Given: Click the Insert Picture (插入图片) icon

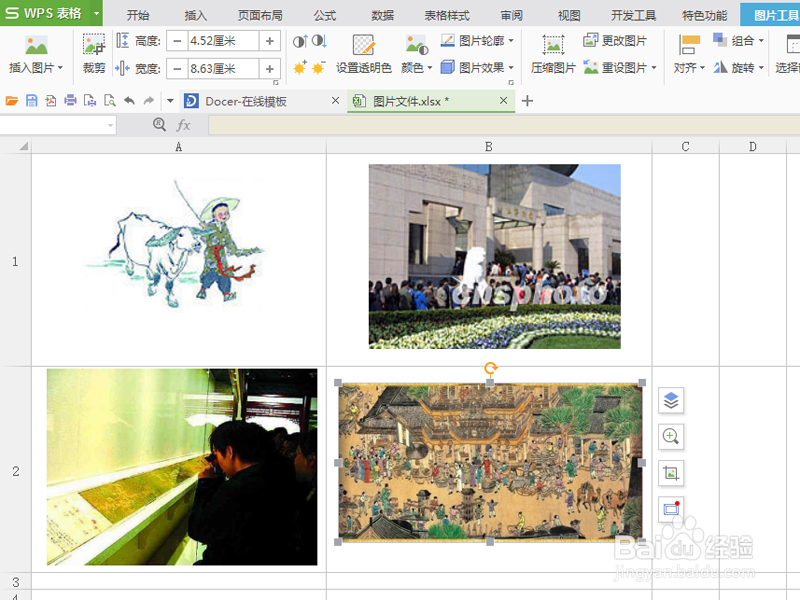Looking at the screenshot, I should tap(36, 46).
